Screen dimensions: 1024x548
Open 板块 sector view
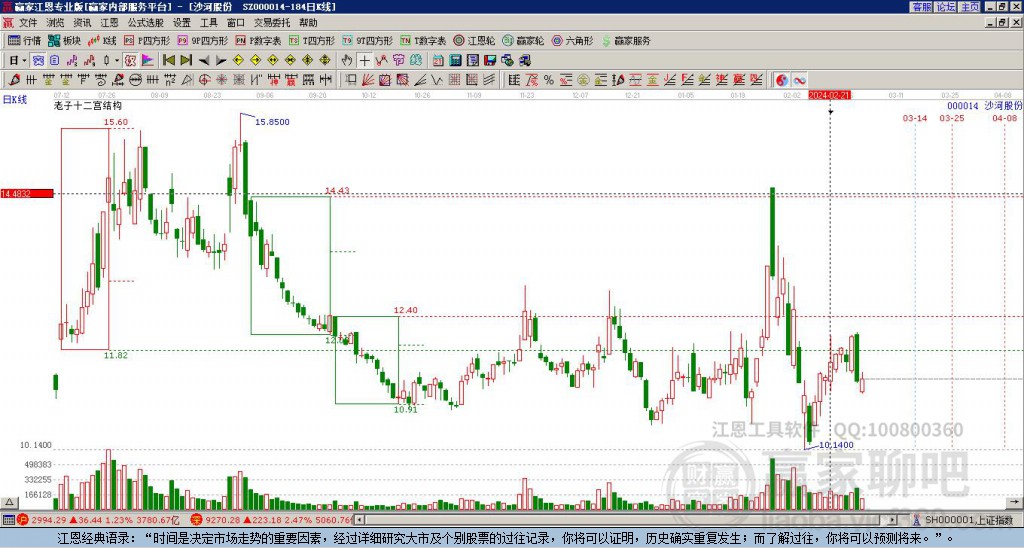click(64, 40)
